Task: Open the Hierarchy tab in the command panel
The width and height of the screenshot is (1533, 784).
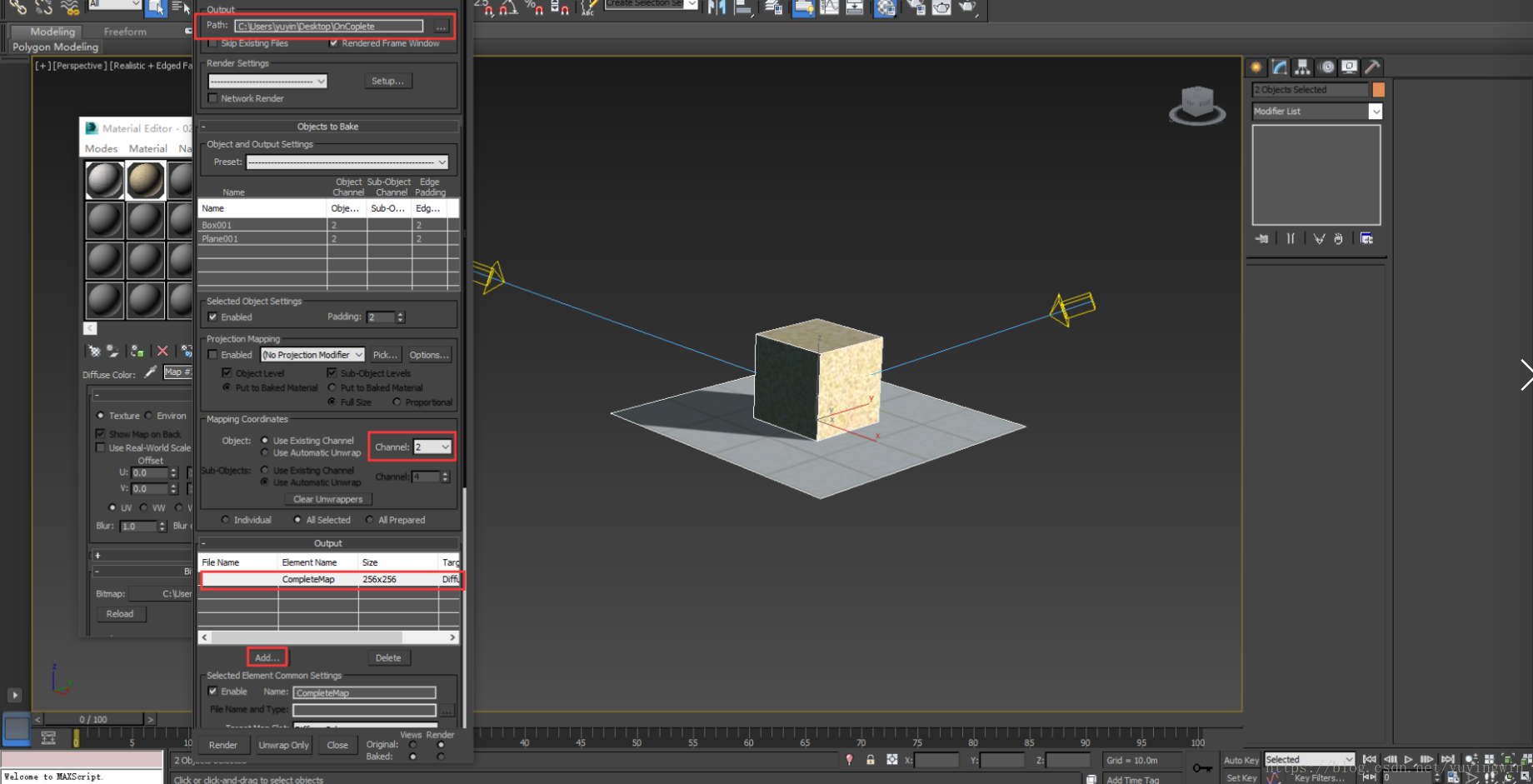Action: click(x=1302, y=67)
